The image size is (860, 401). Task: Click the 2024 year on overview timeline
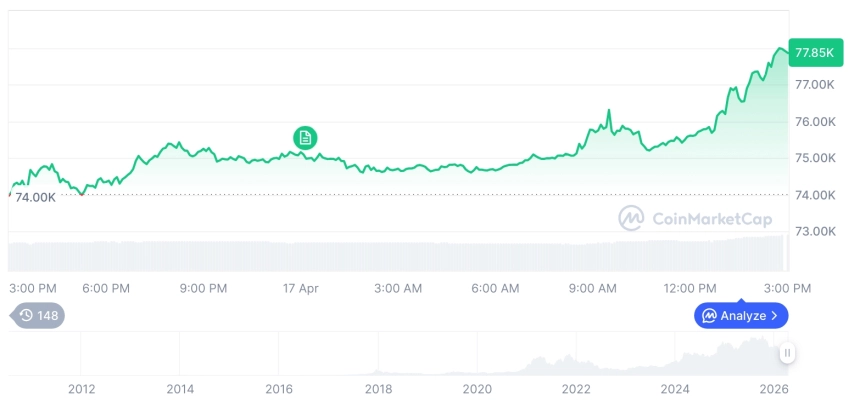click(675, 389)
